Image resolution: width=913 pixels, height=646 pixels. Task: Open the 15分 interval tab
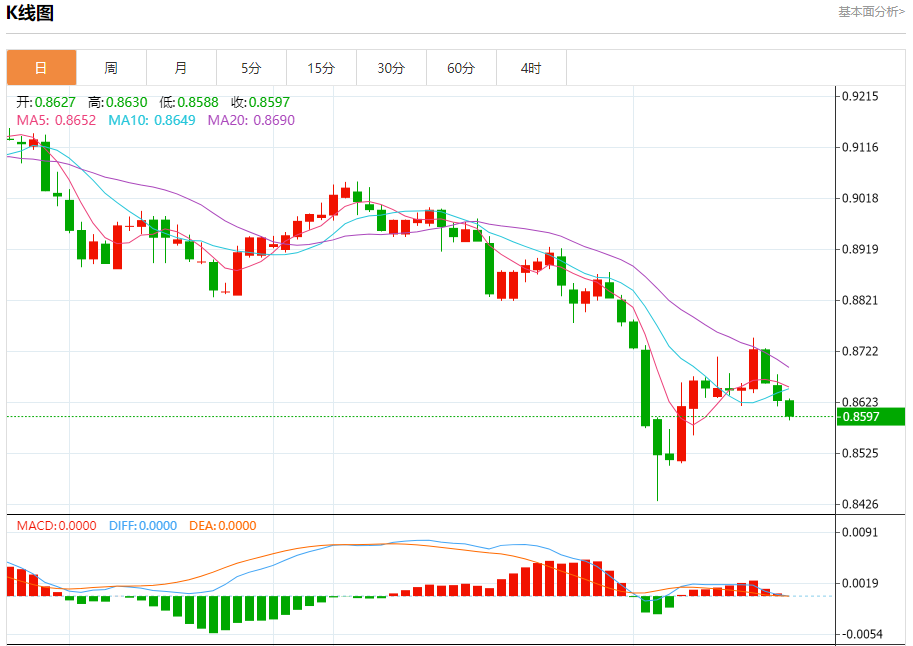click(321, 68)
